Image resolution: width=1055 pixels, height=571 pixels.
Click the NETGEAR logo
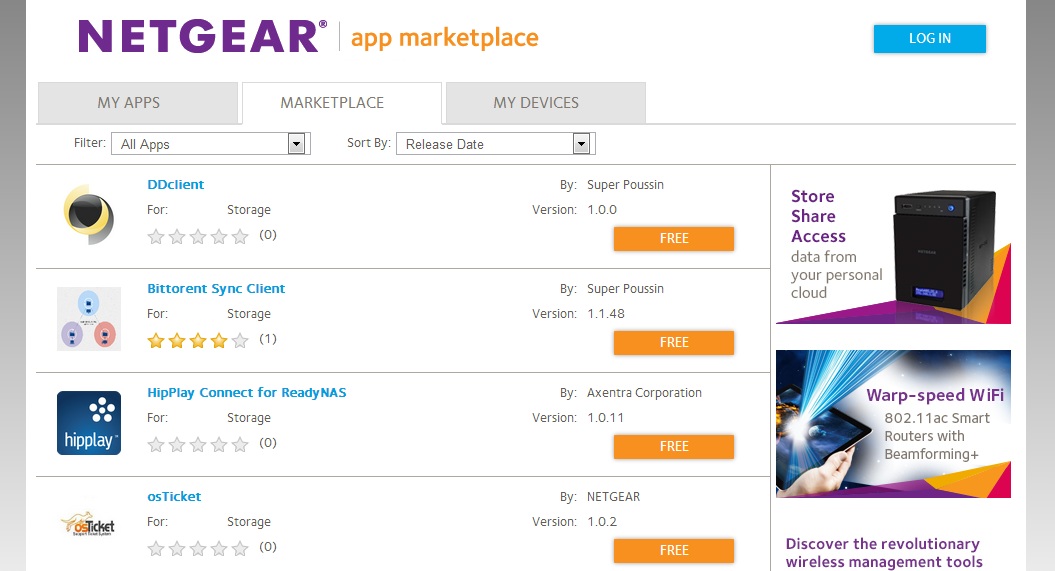coord(203,36)
